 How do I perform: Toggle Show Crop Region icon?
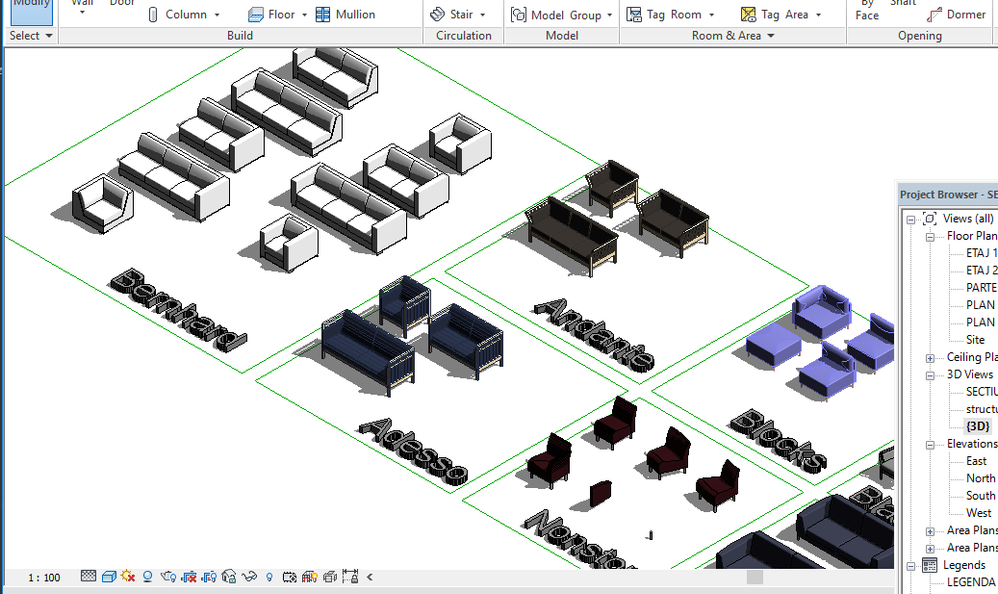click(209, 577)
